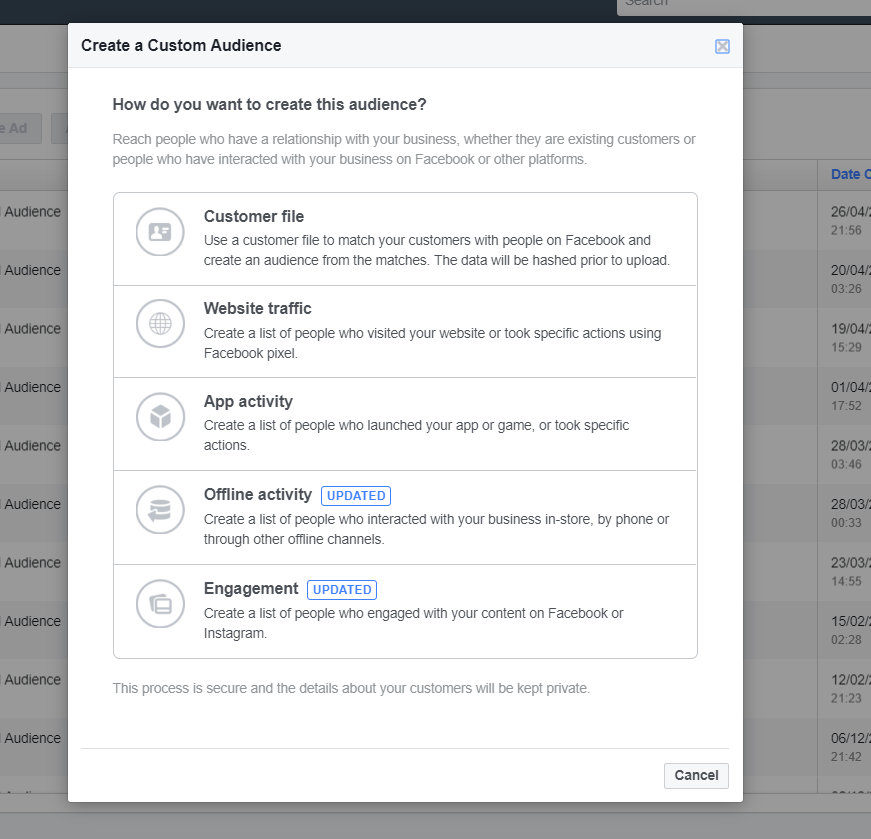Screen dimensions: 871x839
Task: Click the Engagement cards icon
Action: (160, 604)
